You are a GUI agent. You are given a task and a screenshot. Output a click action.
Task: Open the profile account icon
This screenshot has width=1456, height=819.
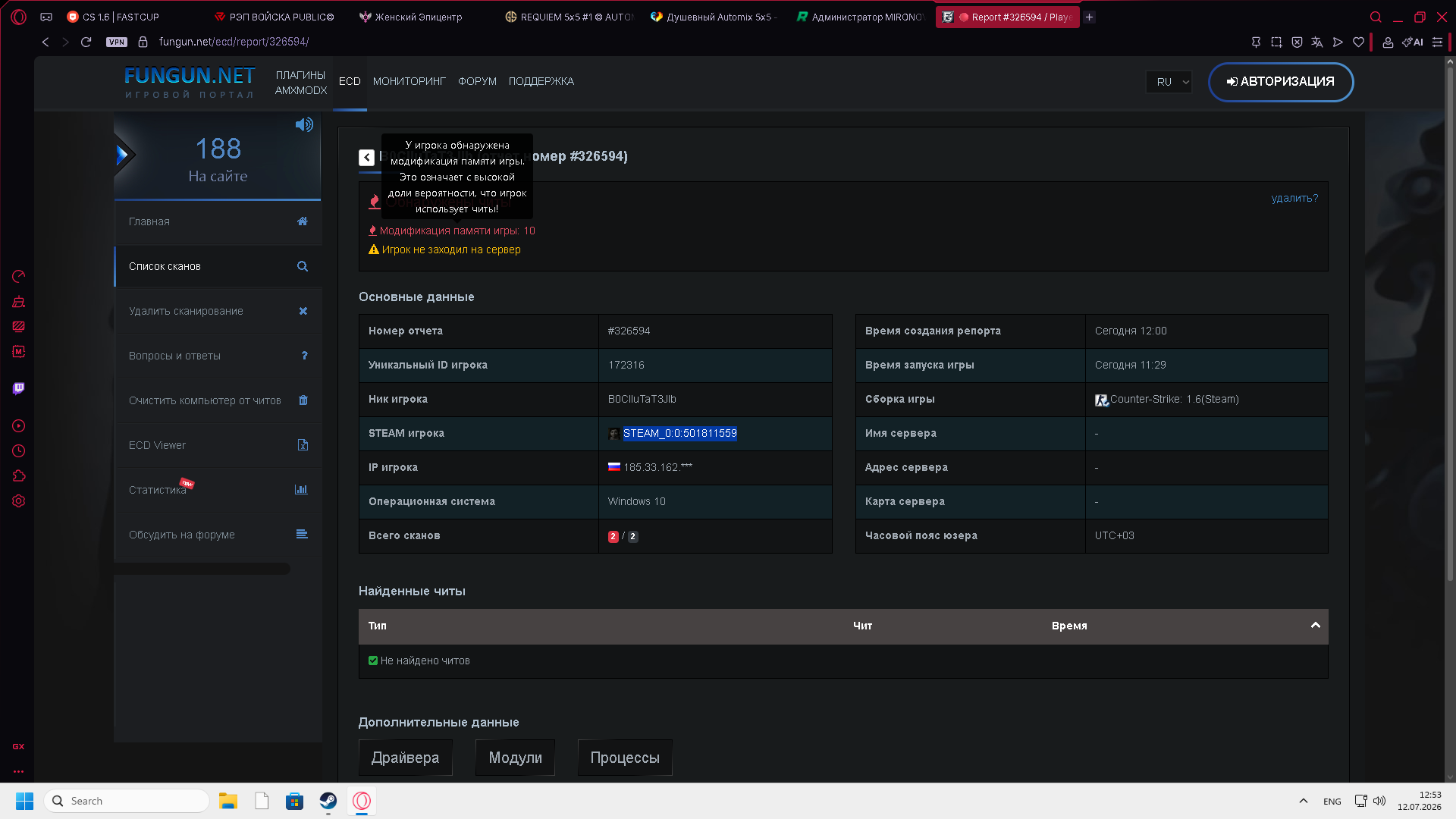tap(1388, 42)
